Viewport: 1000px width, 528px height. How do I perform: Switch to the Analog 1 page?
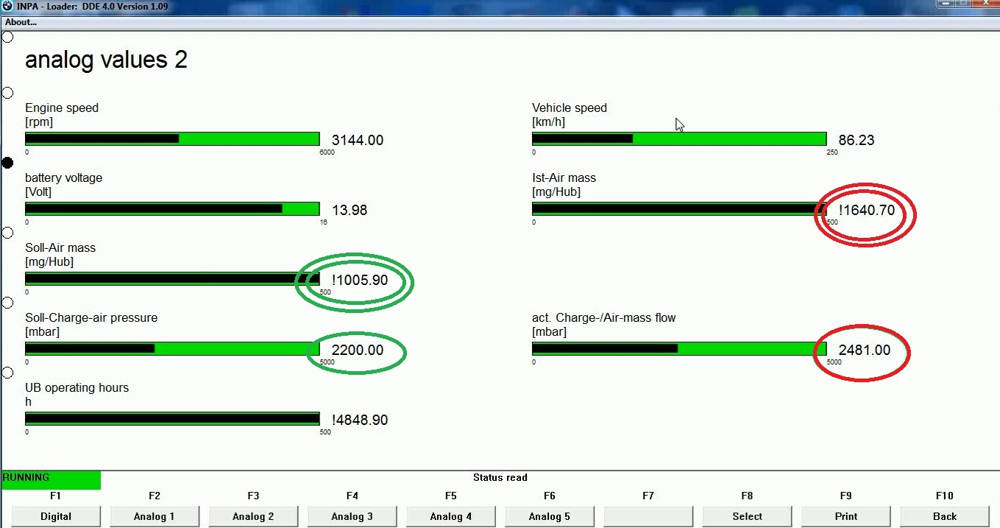coord(154,516)
